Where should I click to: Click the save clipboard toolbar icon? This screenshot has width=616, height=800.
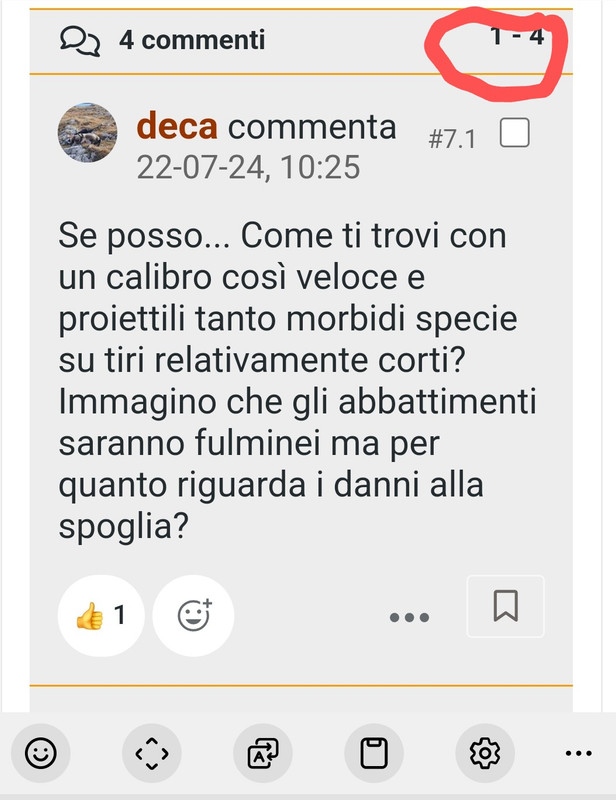click(374, 753)
